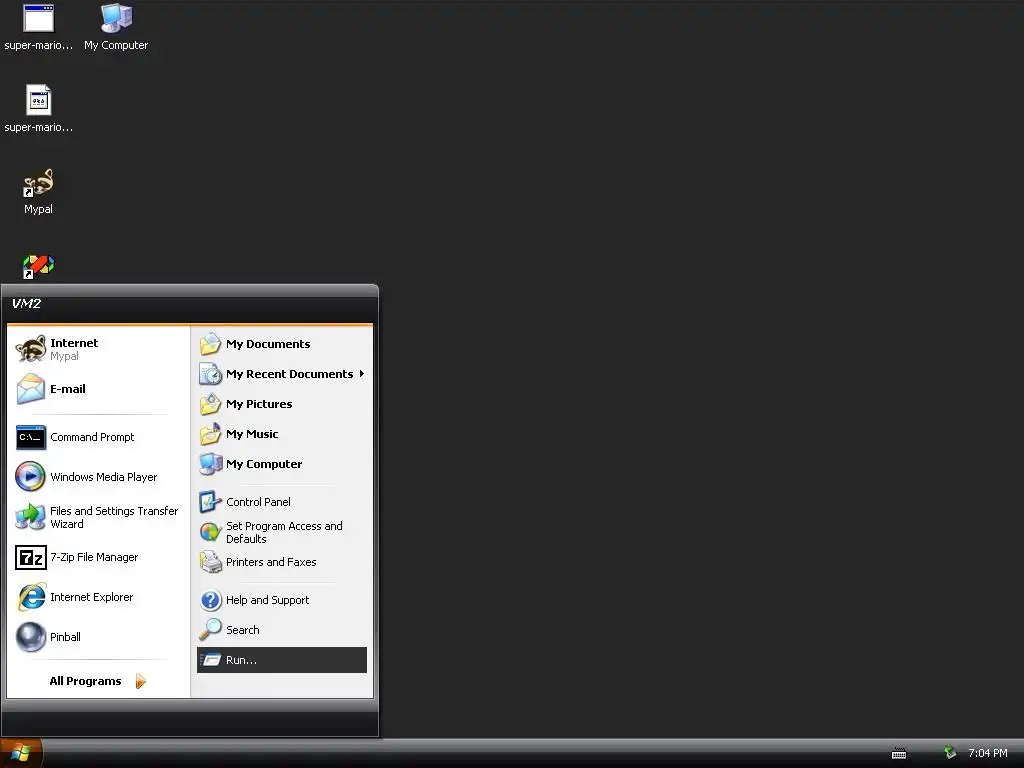Open Help and Support
The image size is (1024, 768).
tap(281, 600)
